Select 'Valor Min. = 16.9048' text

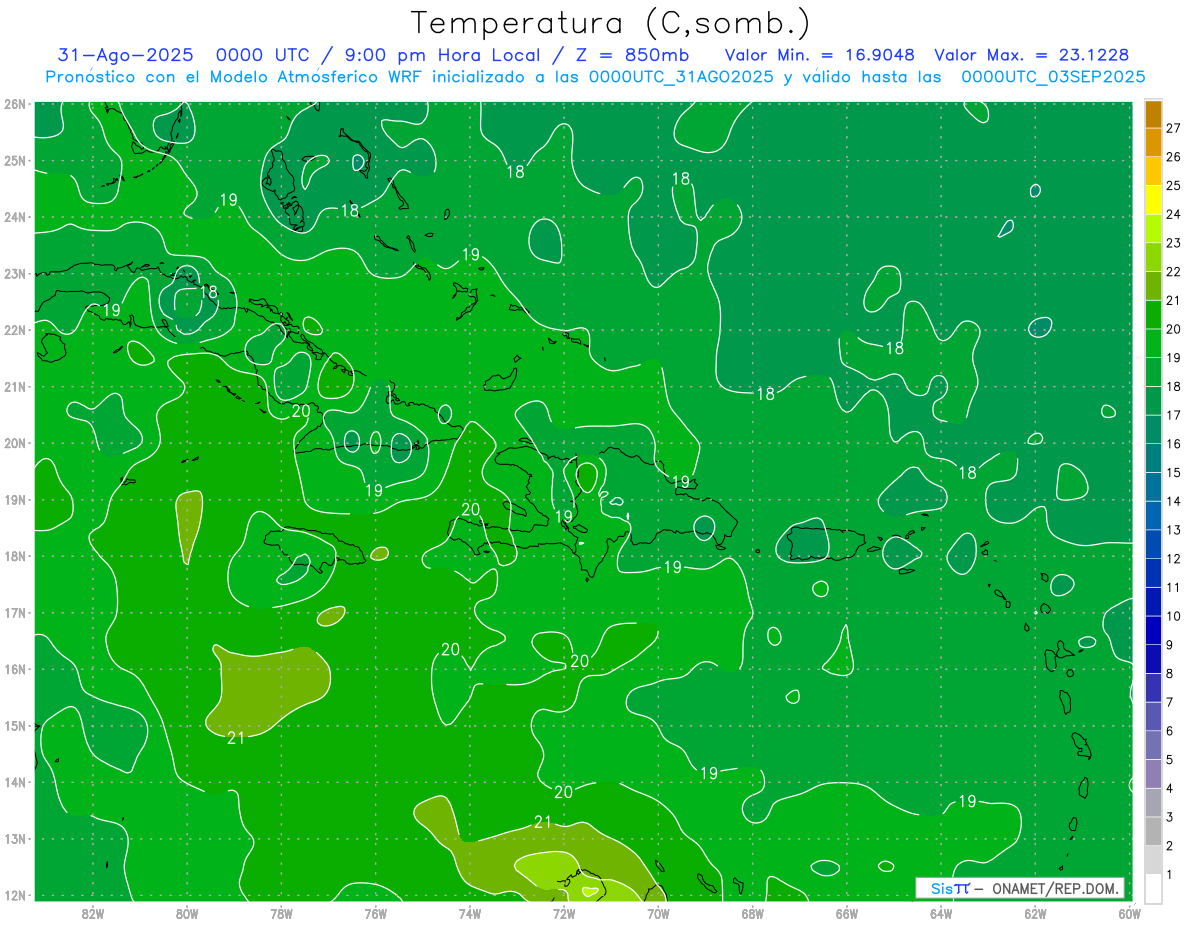820,56
